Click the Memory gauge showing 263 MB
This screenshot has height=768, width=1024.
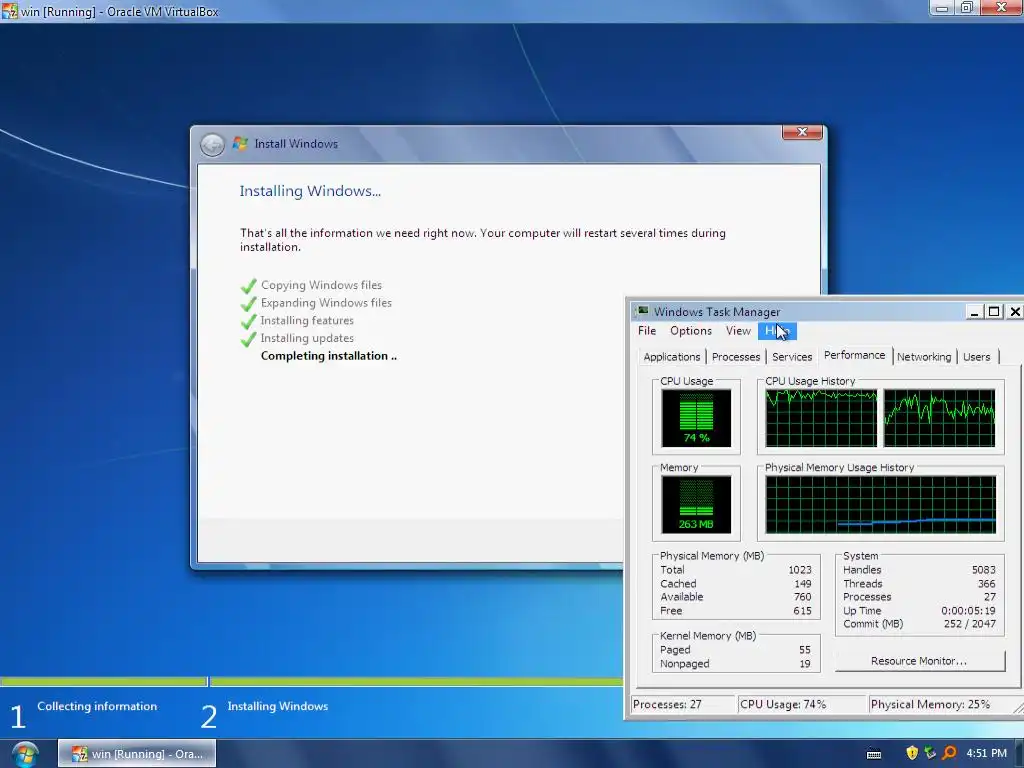[696, 504]
